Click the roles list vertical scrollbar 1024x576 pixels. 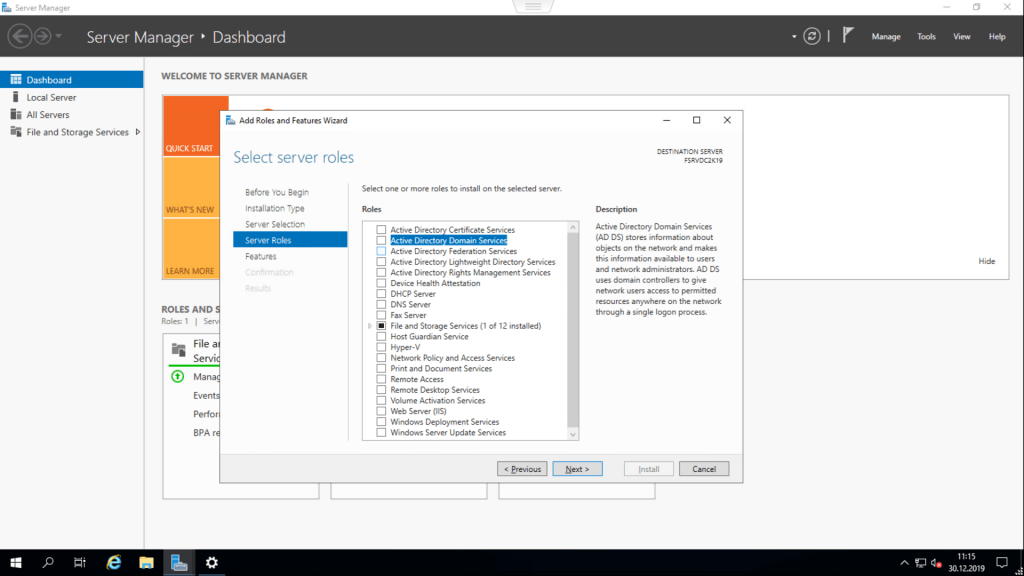click(x=573, y=330)
